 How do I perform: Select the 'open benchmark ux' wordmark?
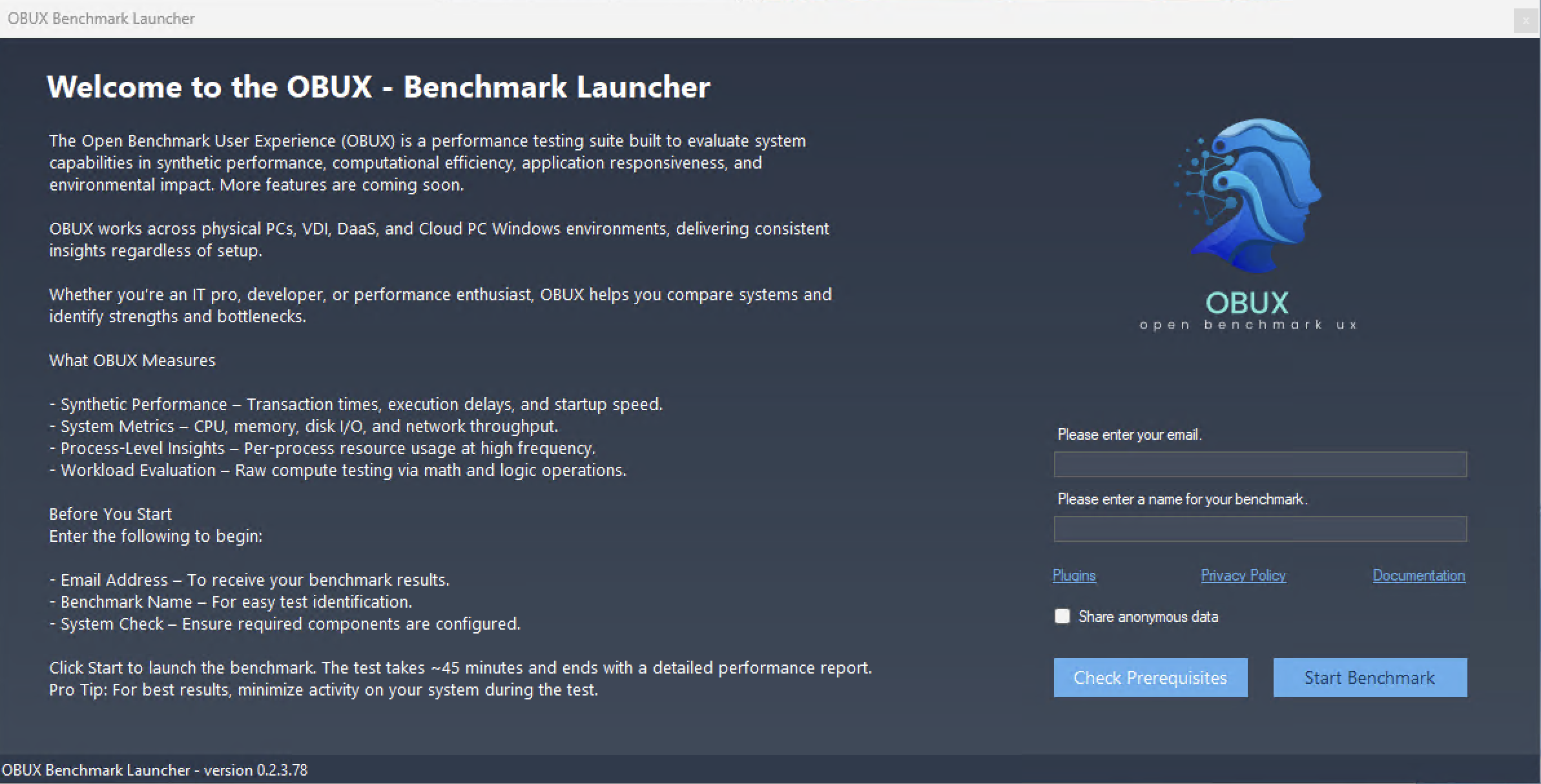coord(1246,324)
